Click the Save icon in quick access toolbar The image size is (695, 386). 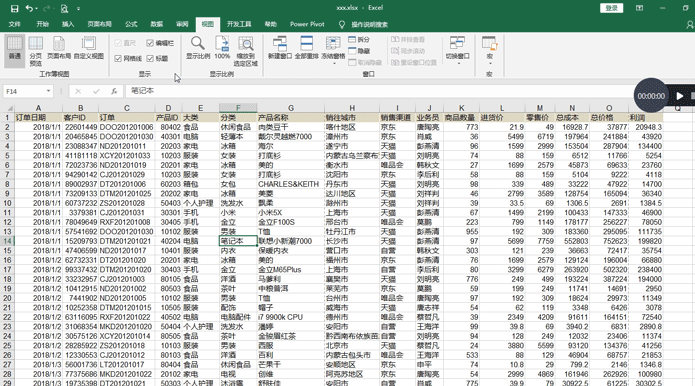[14, 8]
